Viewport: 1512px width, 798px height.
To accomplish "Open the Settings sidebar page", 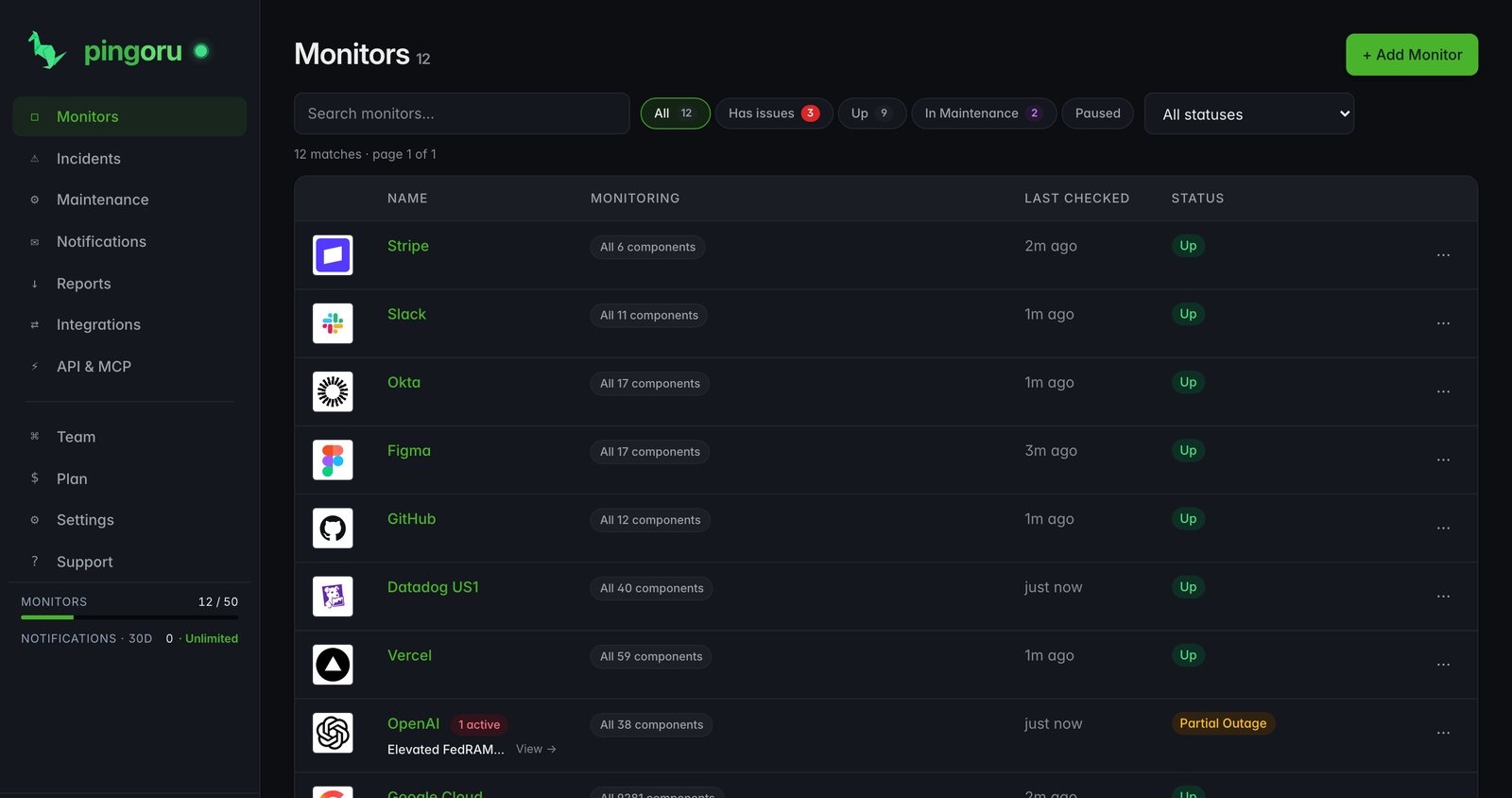I will (x=129, y=520).
